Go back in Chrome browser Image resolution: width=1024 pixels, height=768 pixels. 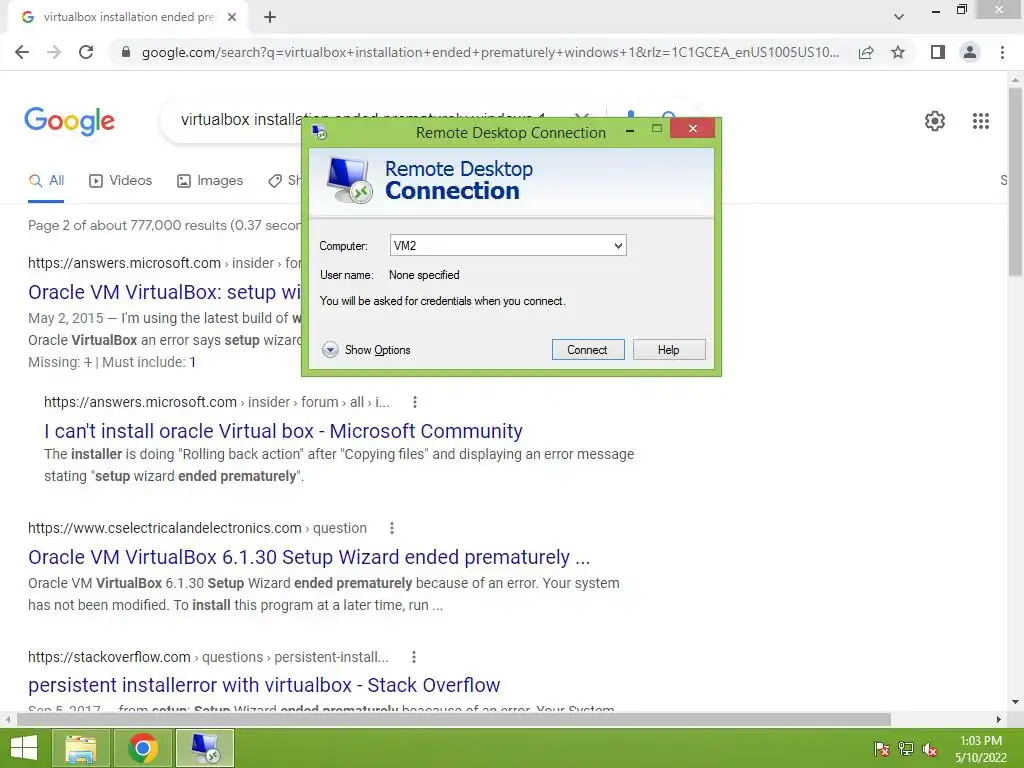(x=22, y=52)
